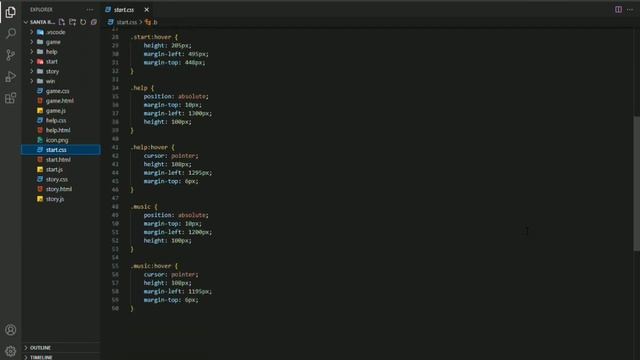This screenshot has height=360, width=640.
Task: Click the New File icon in explorer header
Action: [62, 22]
